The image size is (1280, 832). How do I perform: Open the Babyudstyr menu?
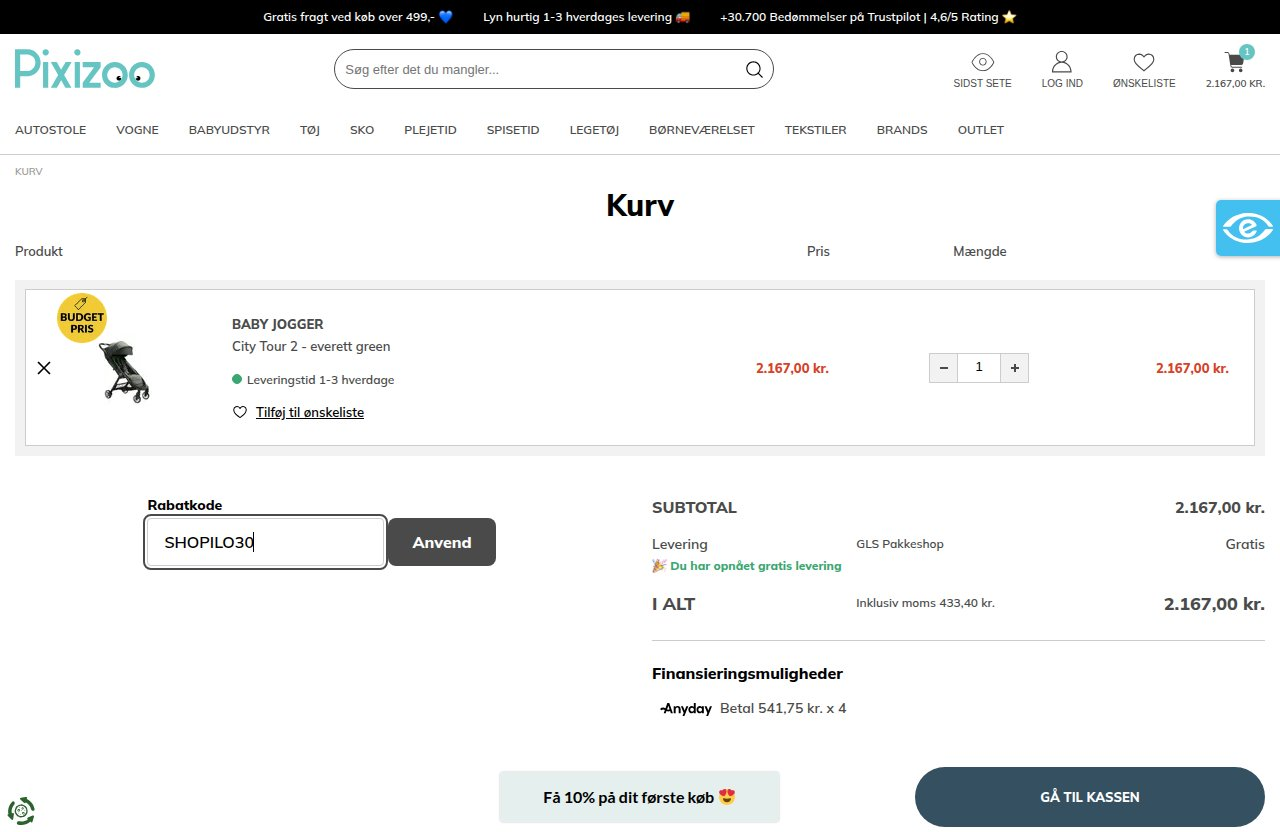point(229,130)
